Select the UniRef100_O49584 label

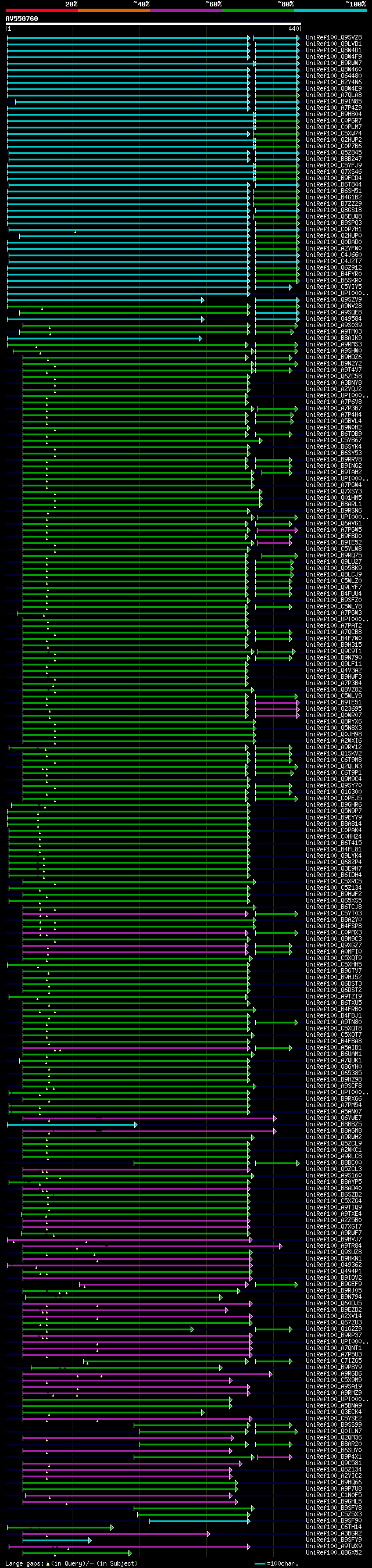tap(334, 319)
